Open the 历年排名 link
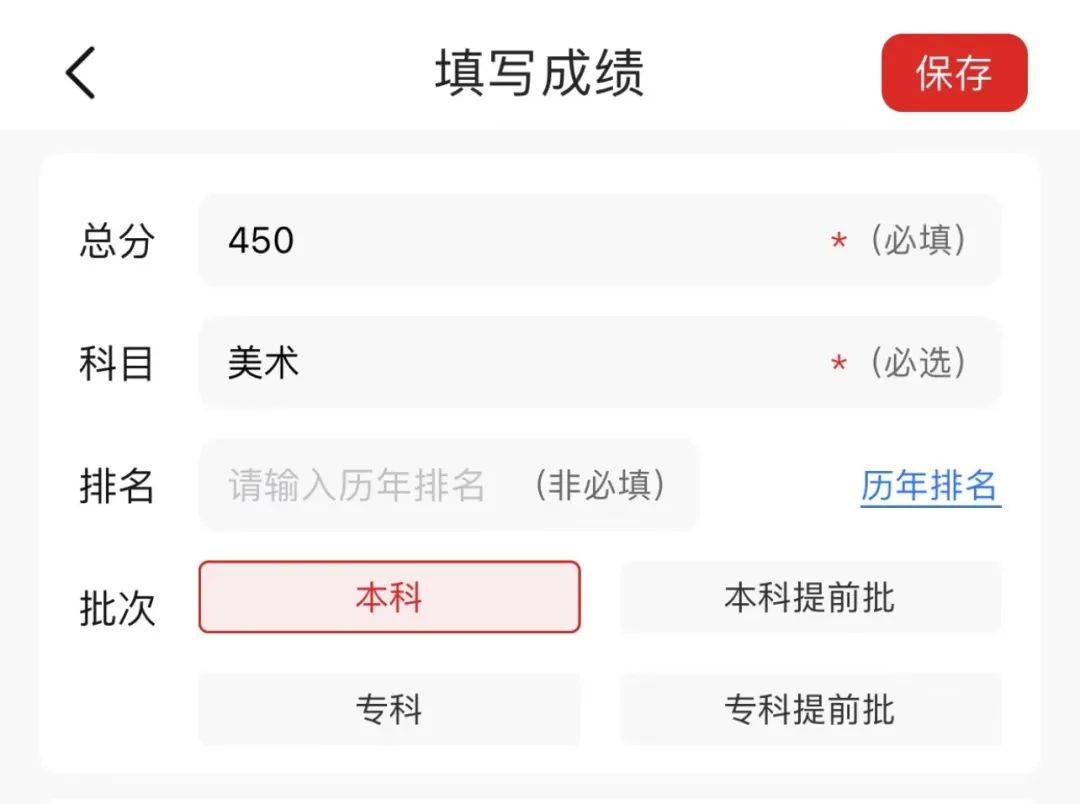The width and height of the screenshot is (1080, 804). 930,486
